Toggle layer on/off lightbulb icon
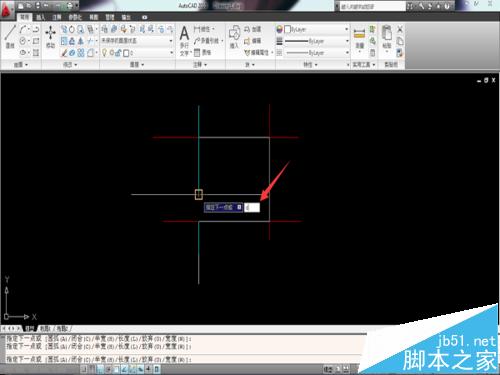Screen dimensions: 500x375 105,53
